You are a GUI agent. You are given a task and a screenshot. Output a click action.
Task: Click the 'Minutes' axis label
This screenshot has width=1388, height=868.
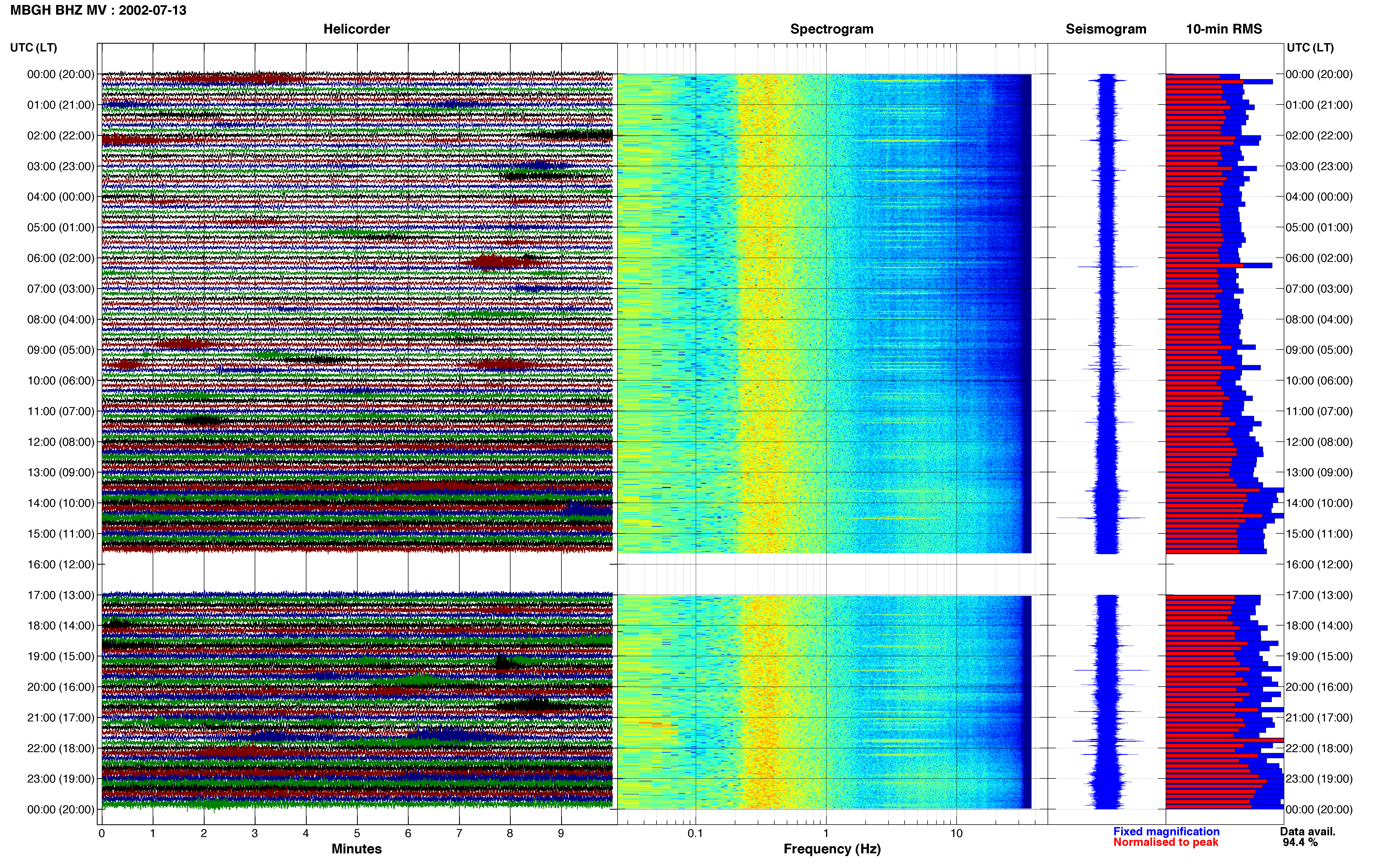click(x=356, y=848)
